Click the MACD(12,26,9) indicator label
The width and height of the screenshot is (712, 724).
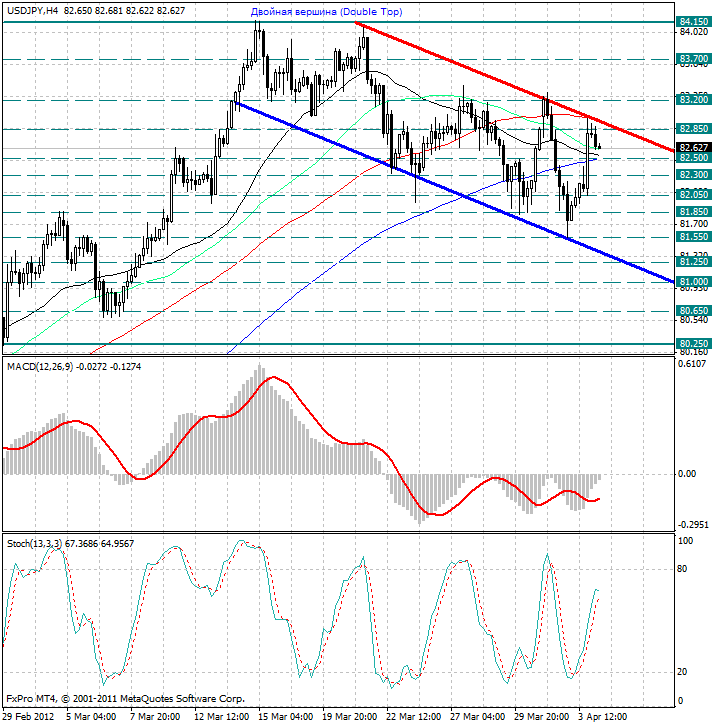pos(40,367)
